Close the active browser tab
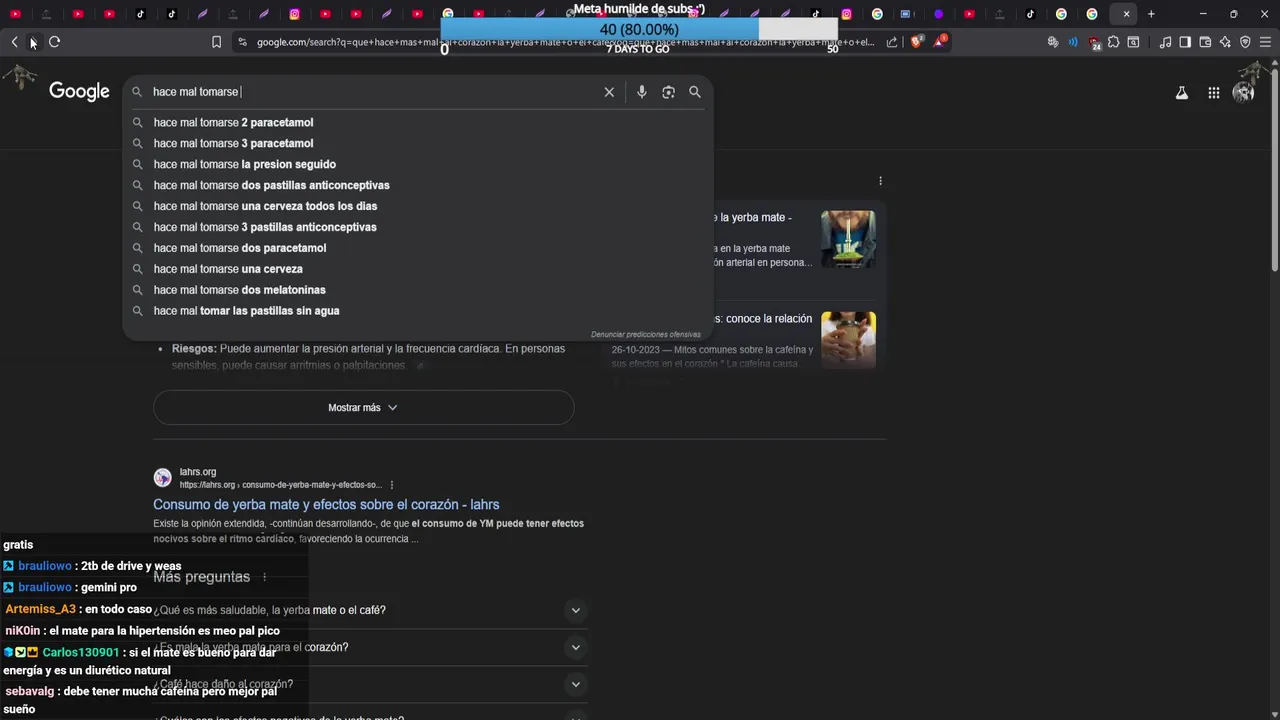The image size is (1280, 720). pyautogui.click(x=1126, y=14)
